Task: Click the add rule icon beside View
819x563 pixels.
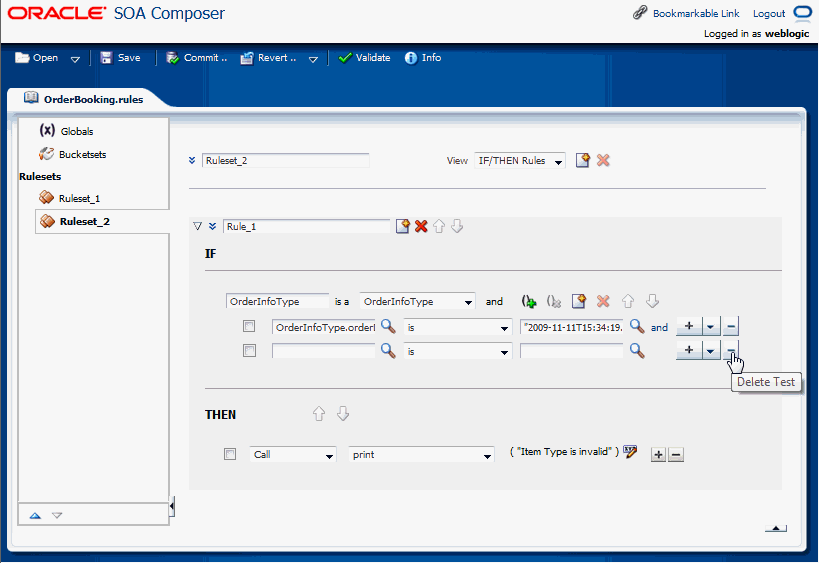Action: click(x=582, y=160)
